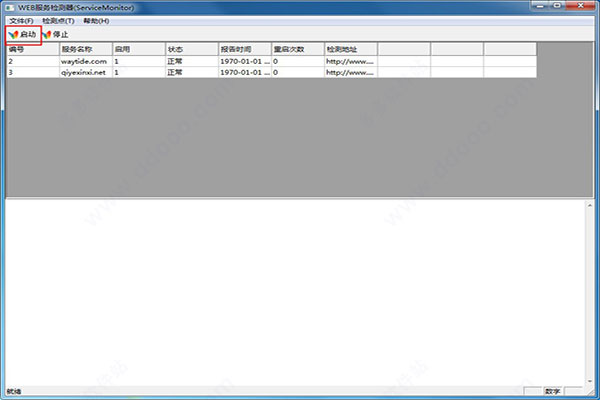Click the 正常 status of waytide.com
Screen dimensions: 600x400
coord(177,61)
